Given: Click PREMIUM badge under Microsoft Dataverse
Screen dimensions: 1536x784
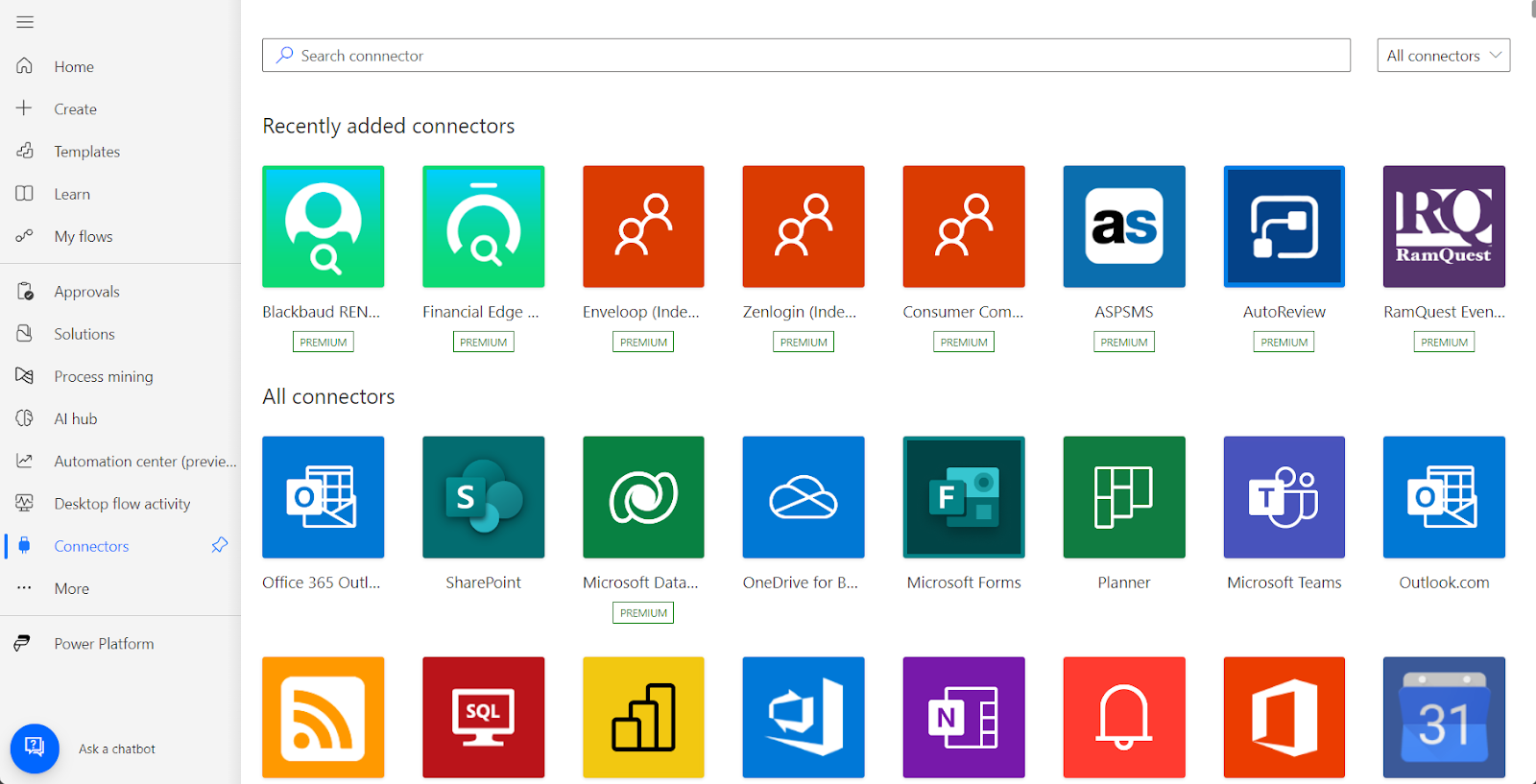Looking at the screenshot, I should click(643, 612).
